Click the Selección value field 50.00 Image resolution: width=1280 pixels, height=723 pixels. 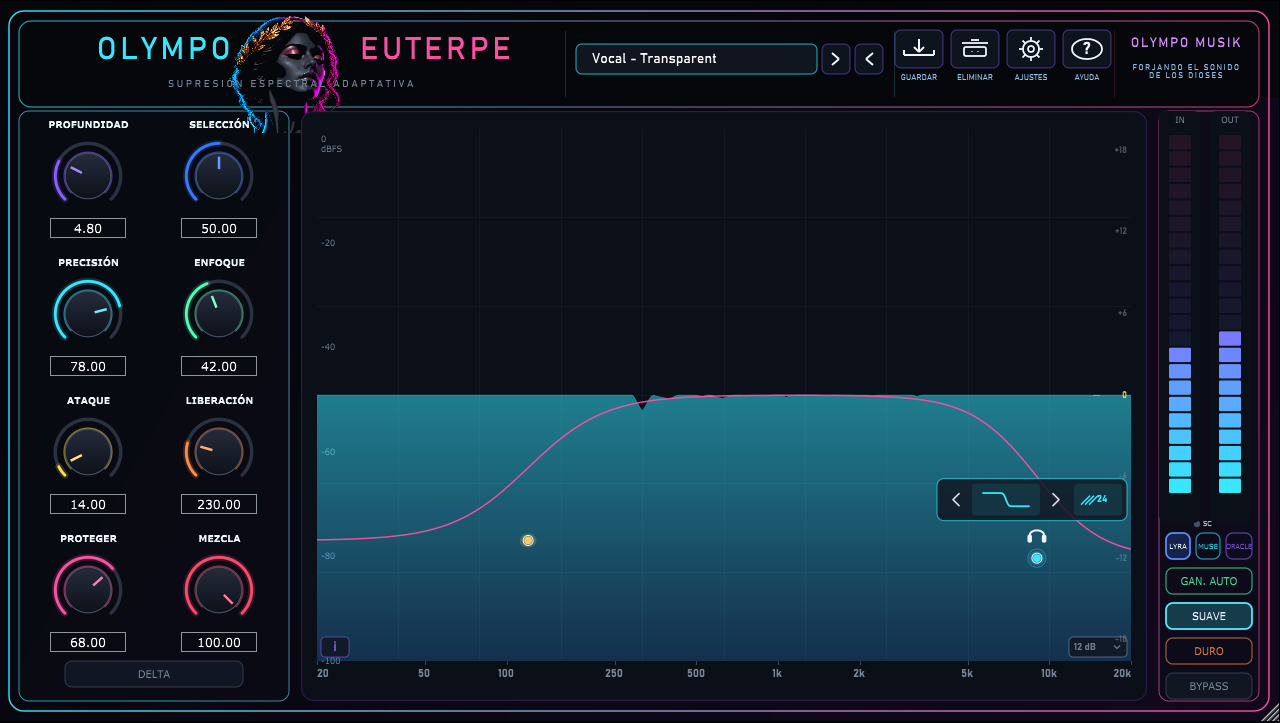pos(219,228)
